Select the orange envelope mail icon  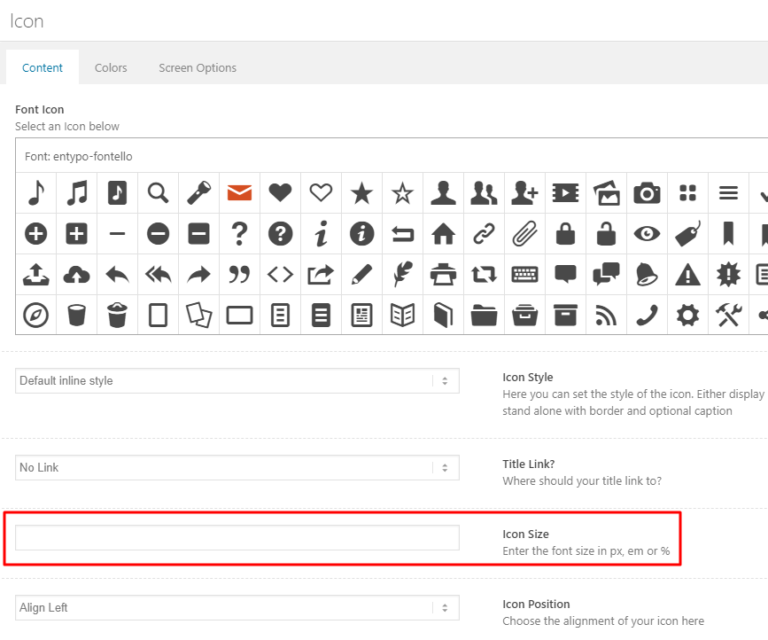(x=240, y=193)
